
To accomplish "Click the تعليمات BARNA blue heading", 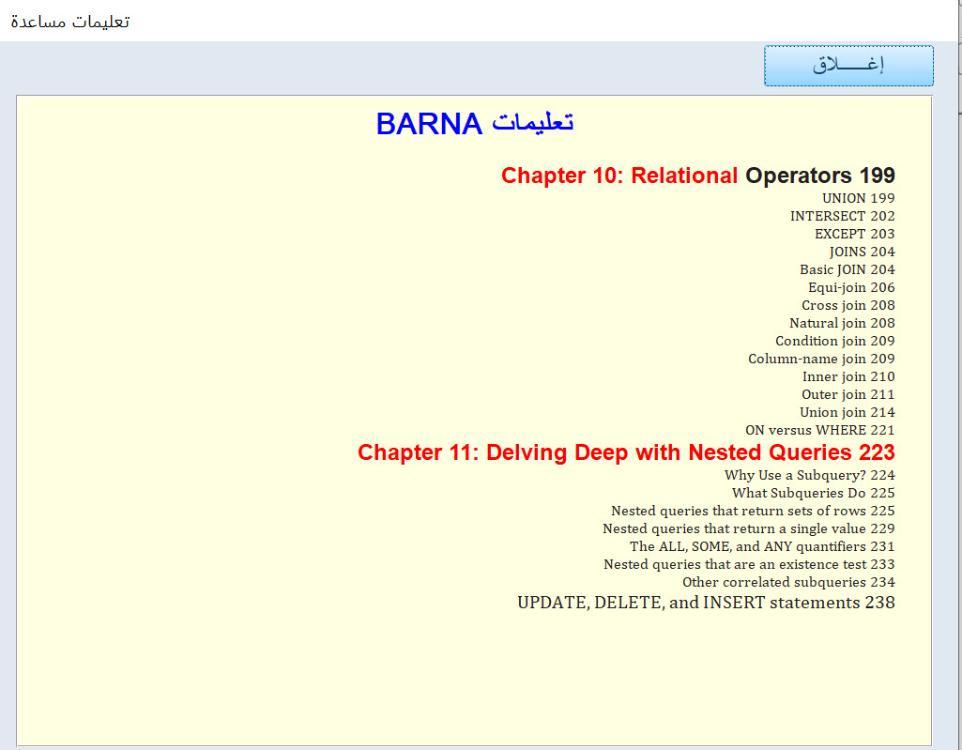I will (475, 124).
